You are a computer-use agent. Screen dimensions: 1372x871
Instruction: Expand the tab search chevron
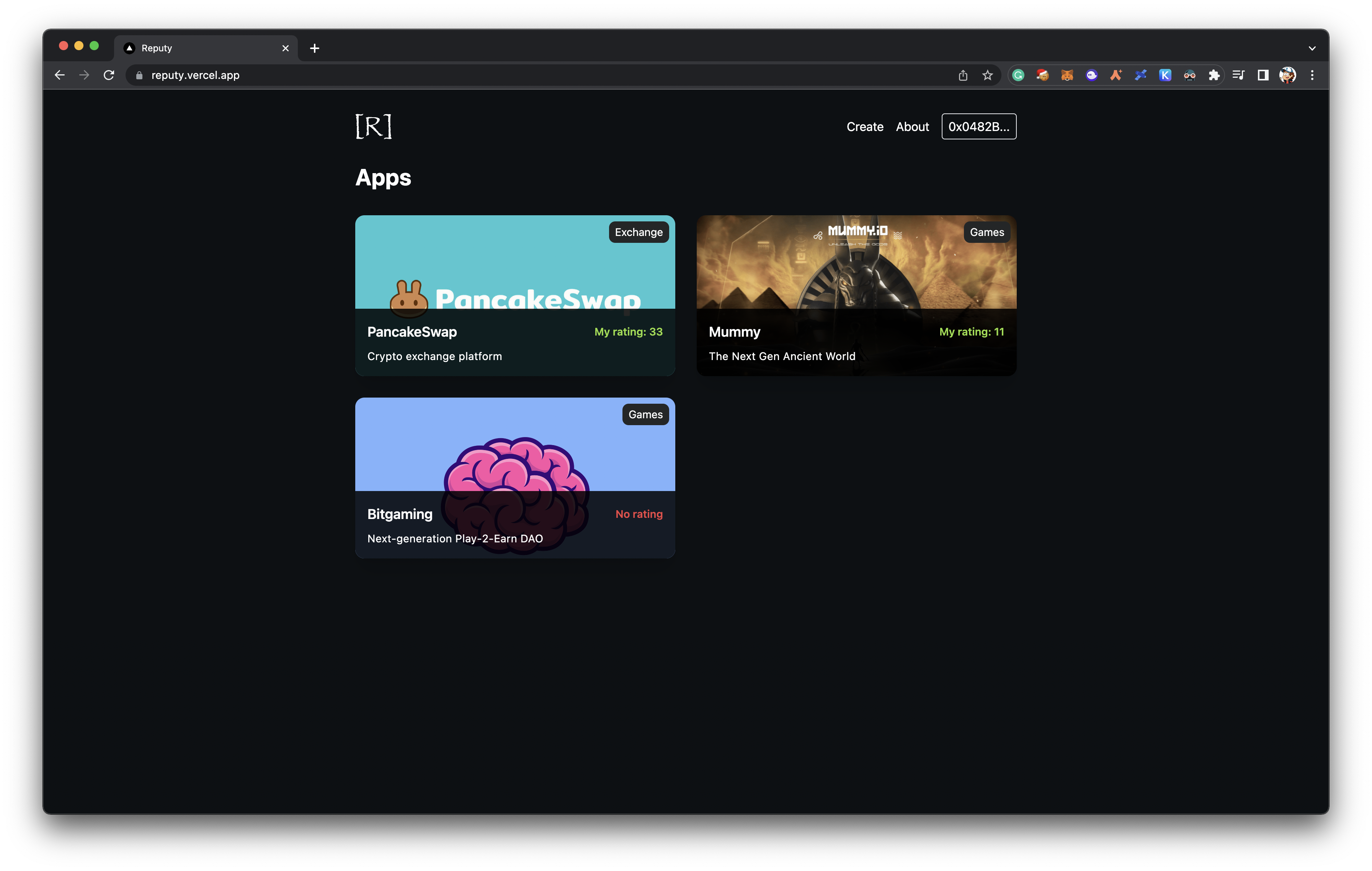(x=1312, y=48)
